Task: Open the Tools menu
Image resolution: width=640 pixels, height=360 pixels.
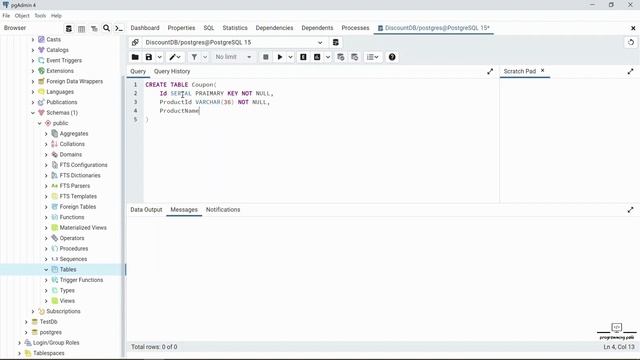Action: [x=40, y=16]
